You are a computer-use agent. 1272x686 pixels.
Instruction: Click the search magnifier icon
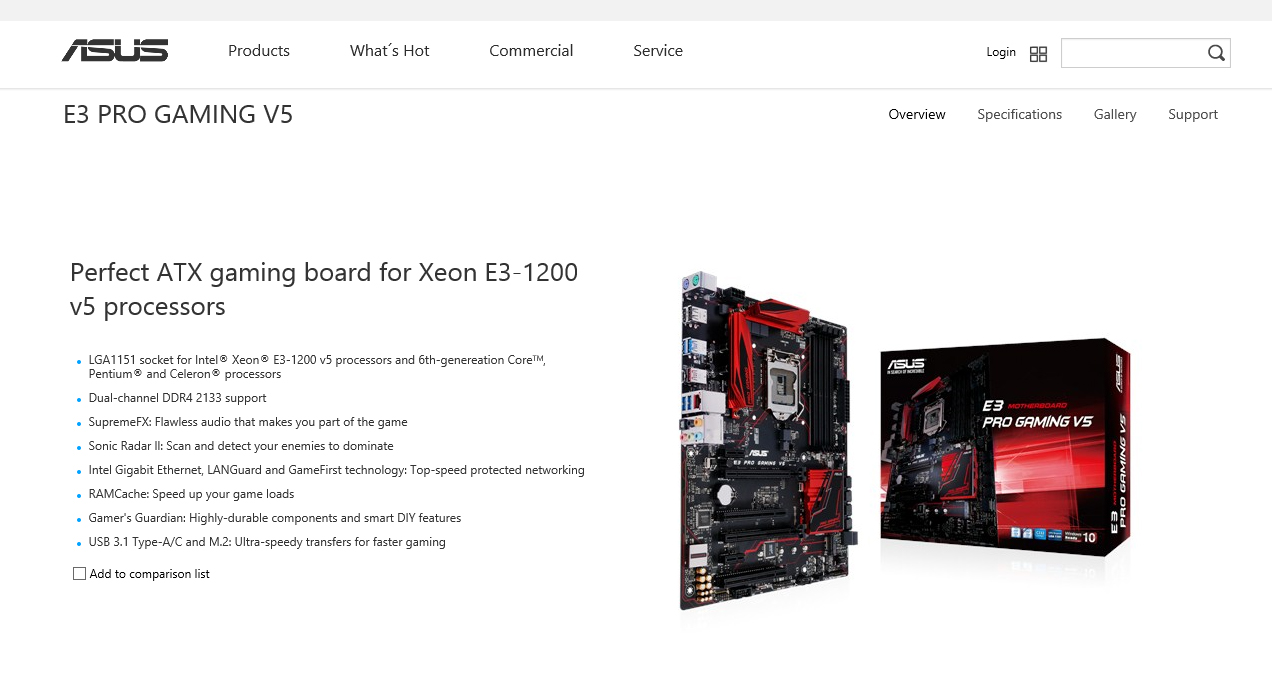point(1216,53)
